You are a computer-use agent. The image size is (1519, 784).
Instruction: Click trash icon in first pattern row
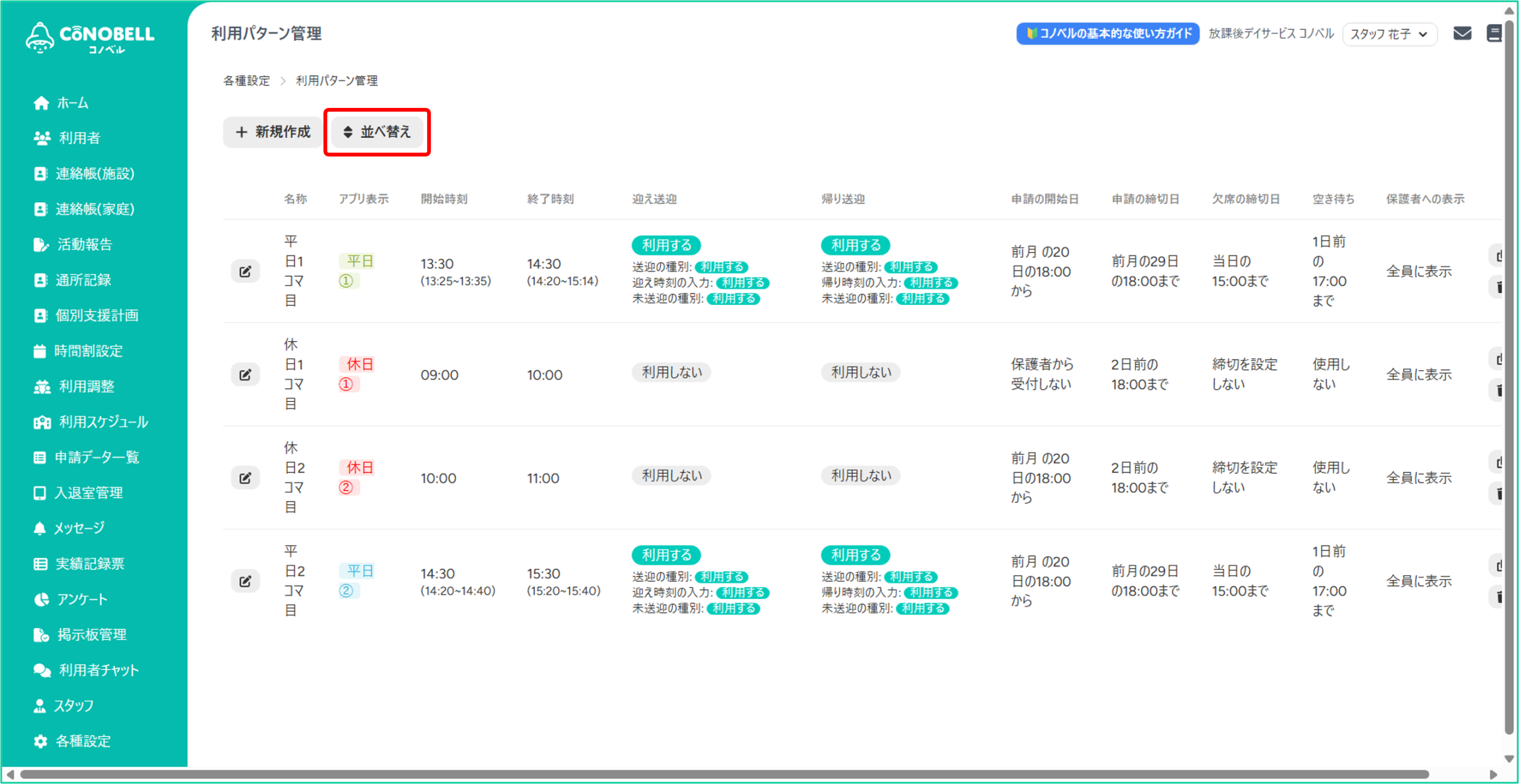1499,288
